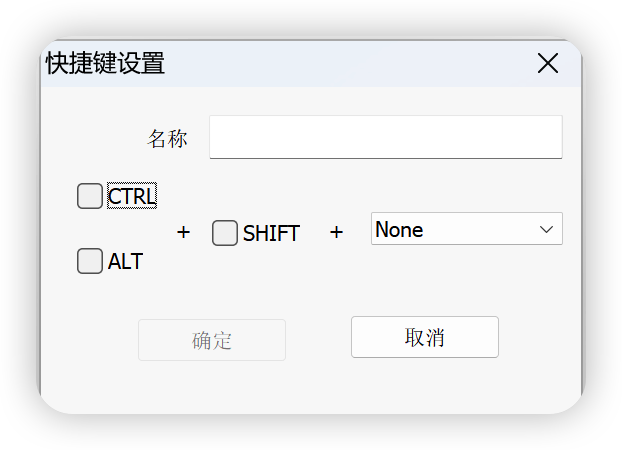Click the 名称 field label
The image size is (622, 450).
167,138
